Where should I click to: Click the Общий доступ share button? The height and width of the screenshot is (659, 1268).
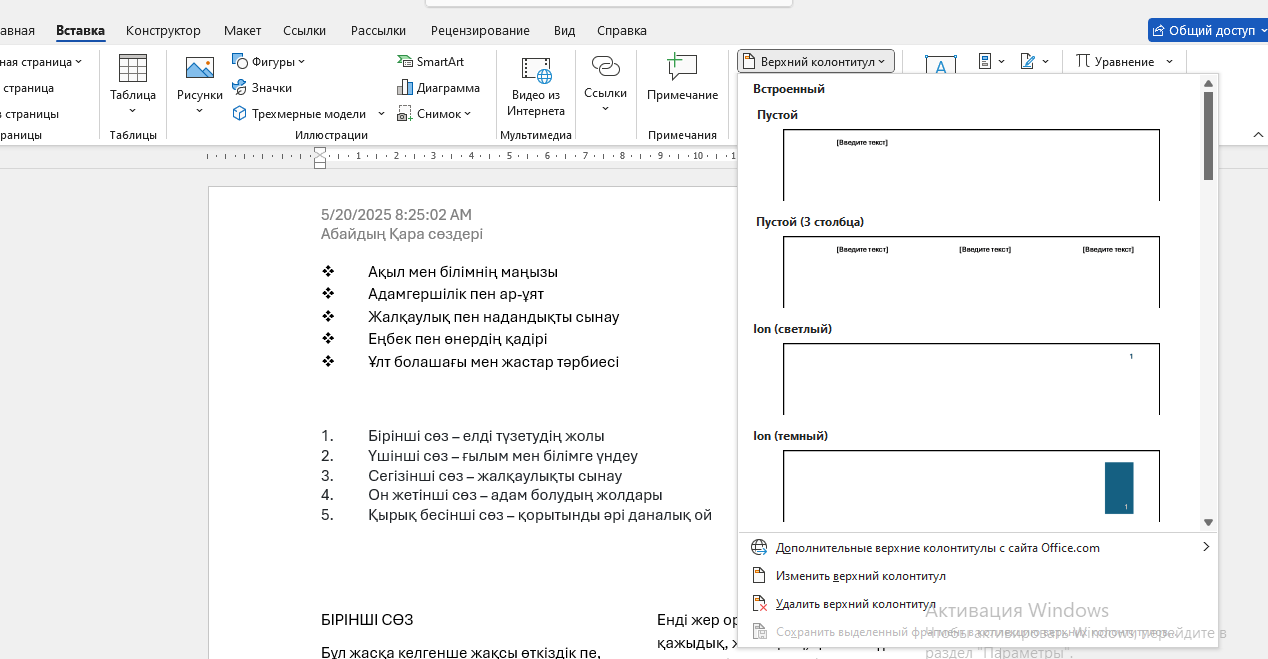(1207, 30)
